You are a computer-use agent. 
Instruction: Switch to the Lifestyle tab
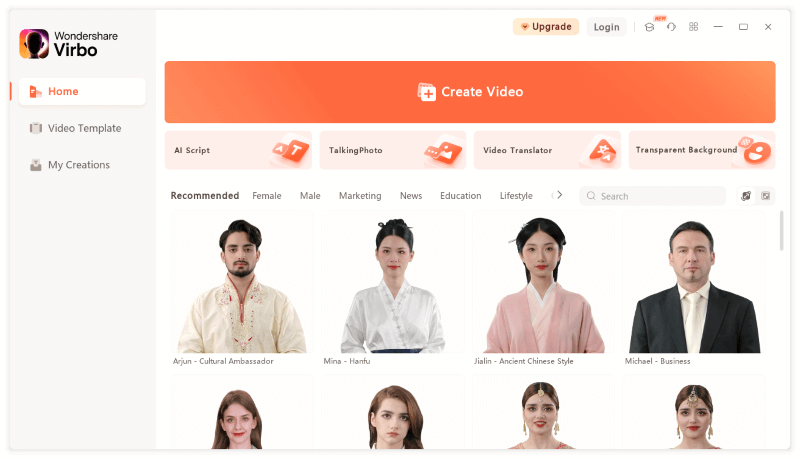pyautogui.click(x=516, y=196)
